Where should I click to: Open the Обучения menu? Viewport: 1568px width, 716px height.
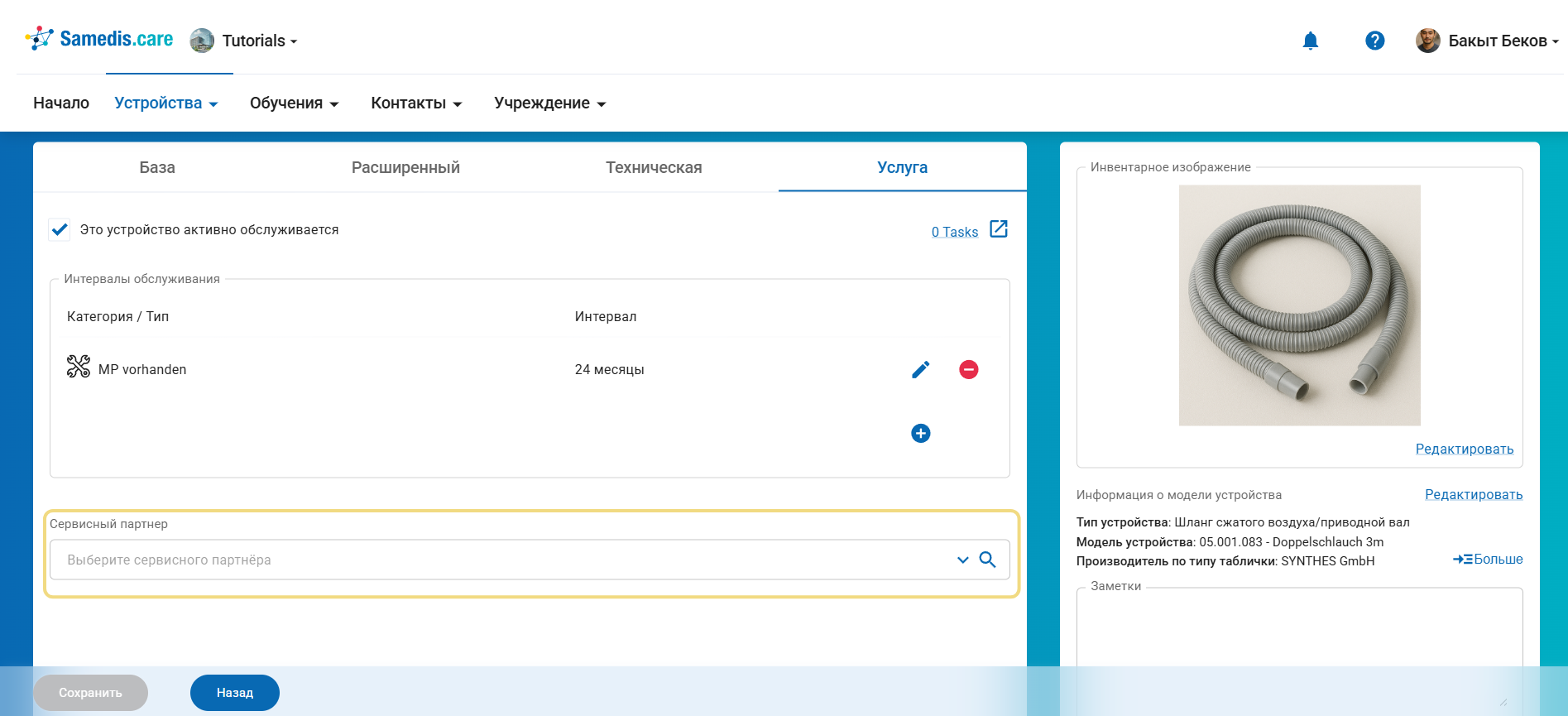point(295,103)
